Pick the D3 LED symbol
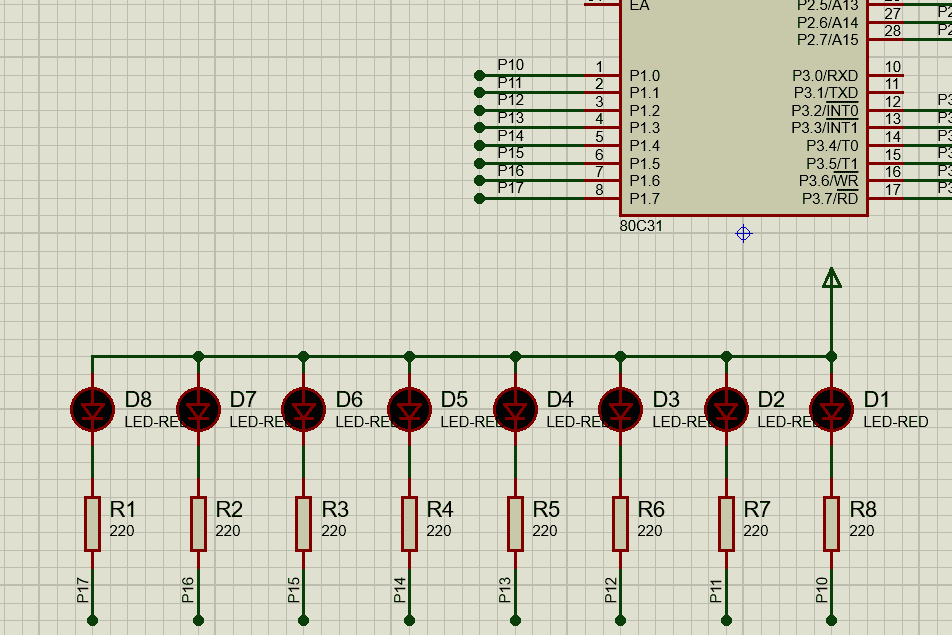 coord(620,409)
